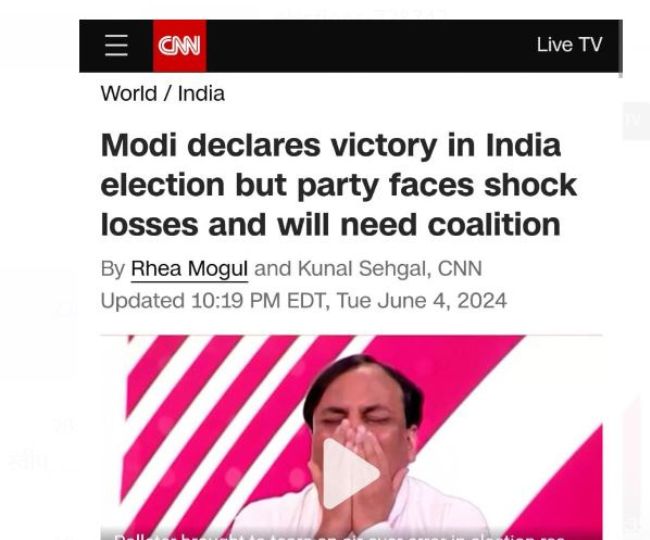Open the India breadcrumb link
650x540 pixels.
201,94
